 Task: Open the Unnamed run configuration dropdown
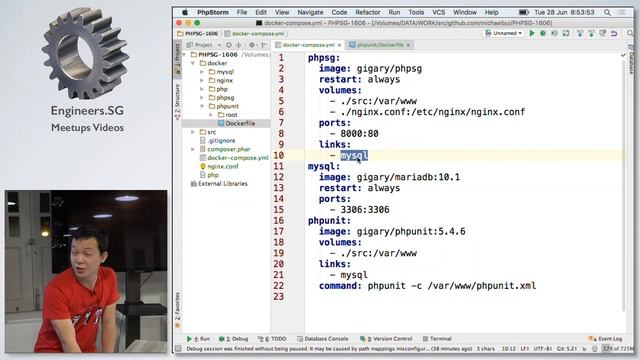coord(504,33)
